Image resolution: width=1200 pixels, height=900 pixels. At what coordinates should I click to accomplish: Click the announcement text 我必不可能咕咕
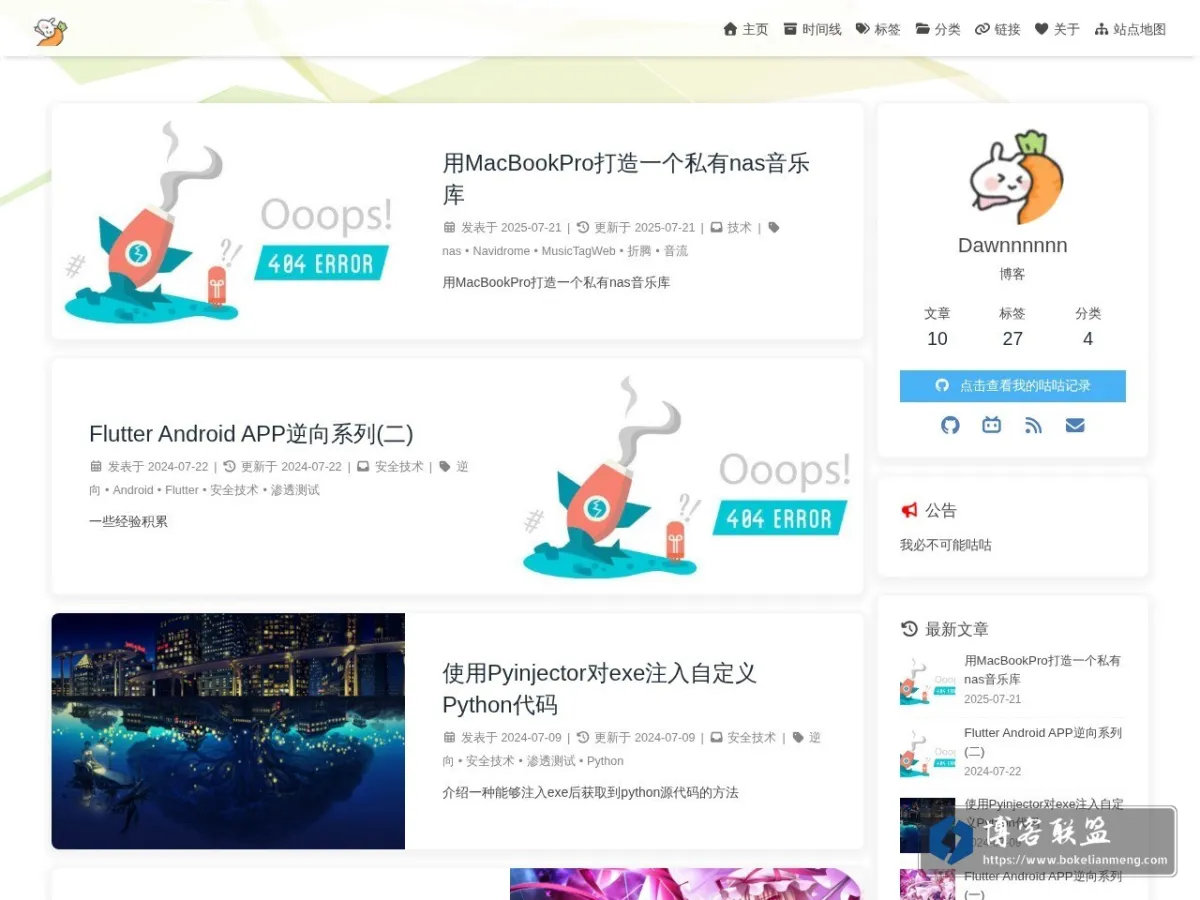click(x=946, y=545)
